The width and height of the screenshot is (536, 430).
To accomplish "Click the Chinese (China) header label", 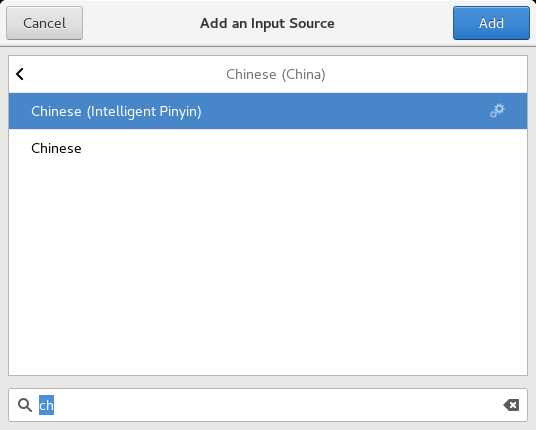I will (276, 74).
